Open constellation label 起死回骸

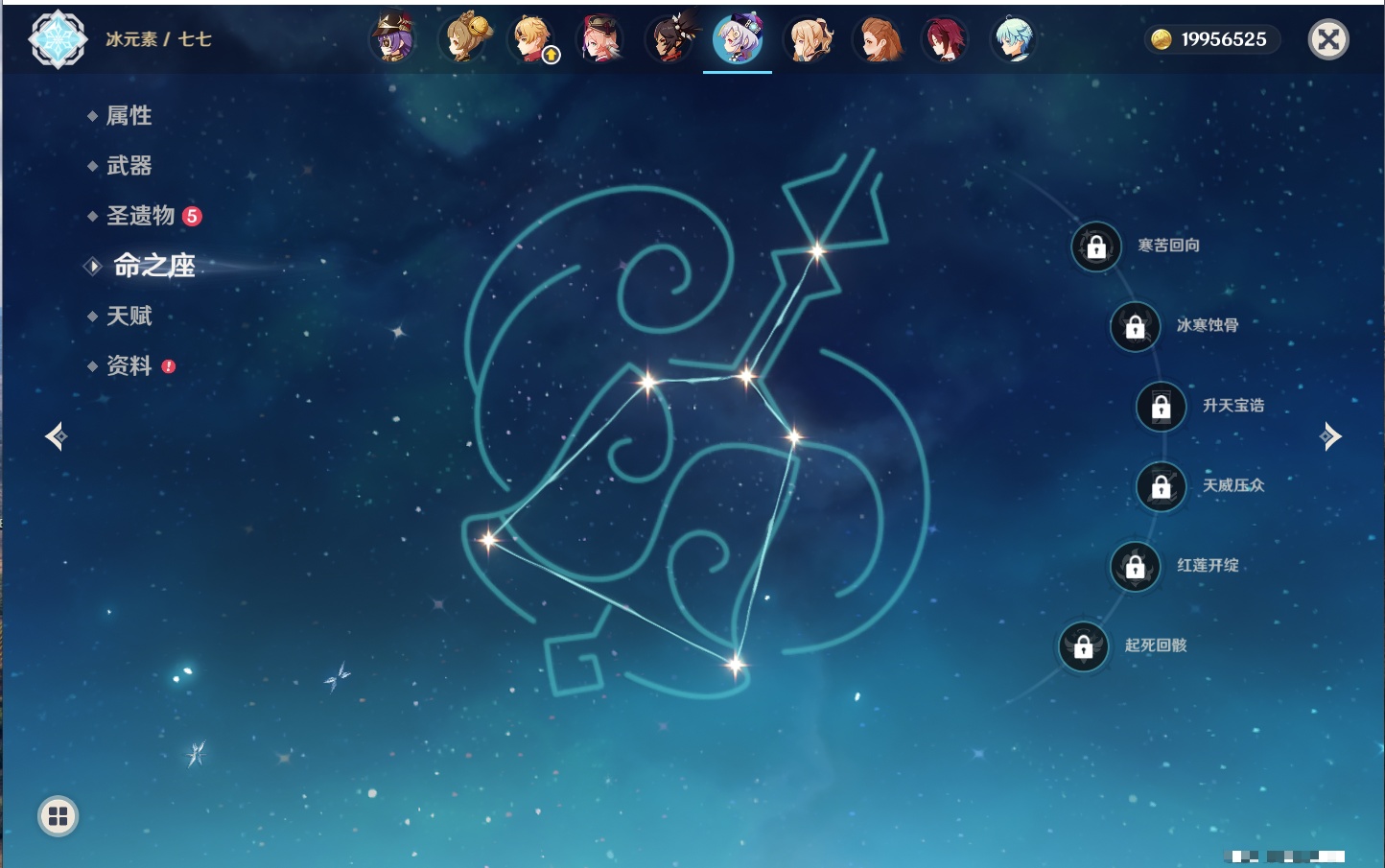coord(1156,645)
